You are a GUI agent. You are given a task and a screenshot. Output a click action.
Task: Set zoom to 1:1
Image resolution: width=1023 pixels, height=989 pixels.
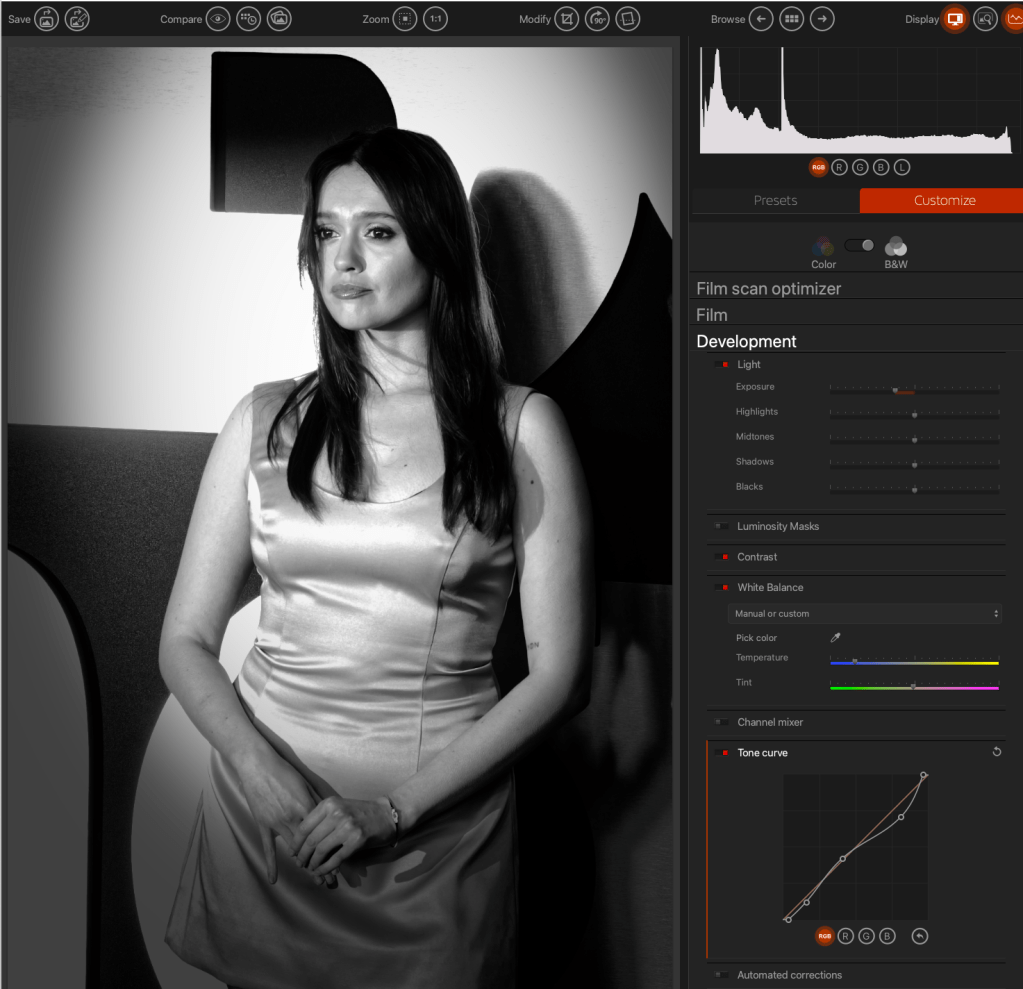[x=435, y=19]
